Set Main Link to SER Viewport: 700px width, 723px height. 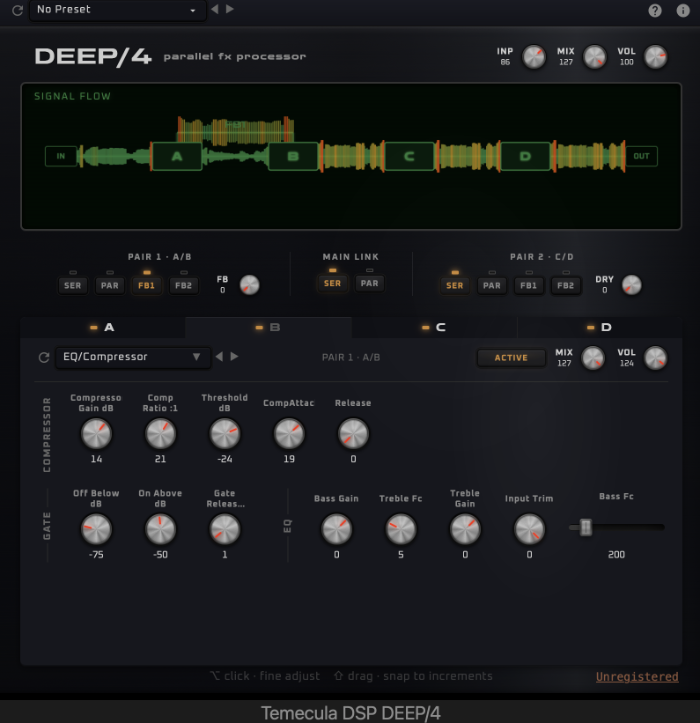coord(332,283)
